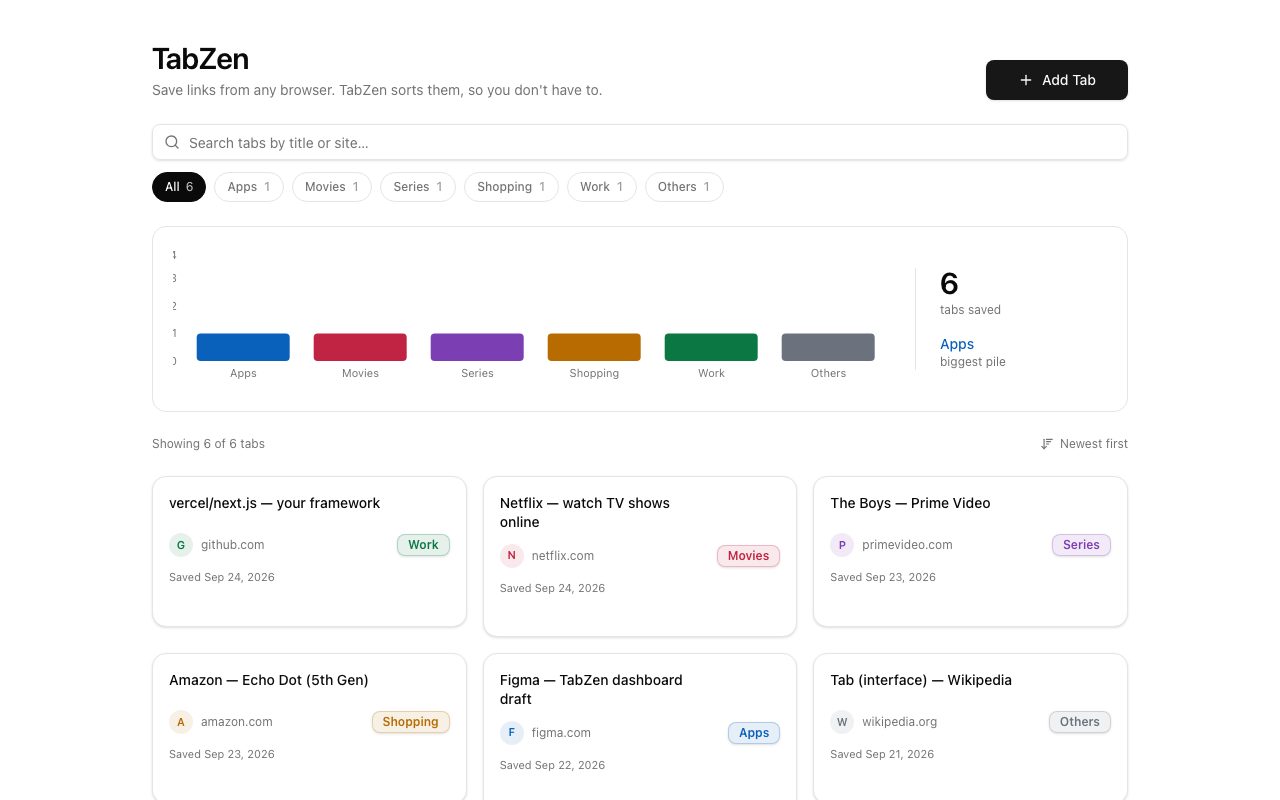Click the blue Apps bar in the chart
The width and height of the screenshot is (1280, 800).
coord(243,347)
